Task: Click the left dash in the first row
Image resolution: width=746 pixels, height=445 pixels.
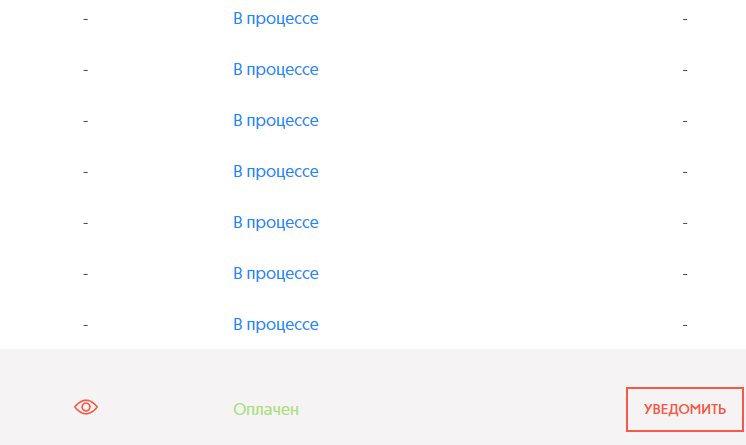Action: pyautogui.click(x=86, y=19)
